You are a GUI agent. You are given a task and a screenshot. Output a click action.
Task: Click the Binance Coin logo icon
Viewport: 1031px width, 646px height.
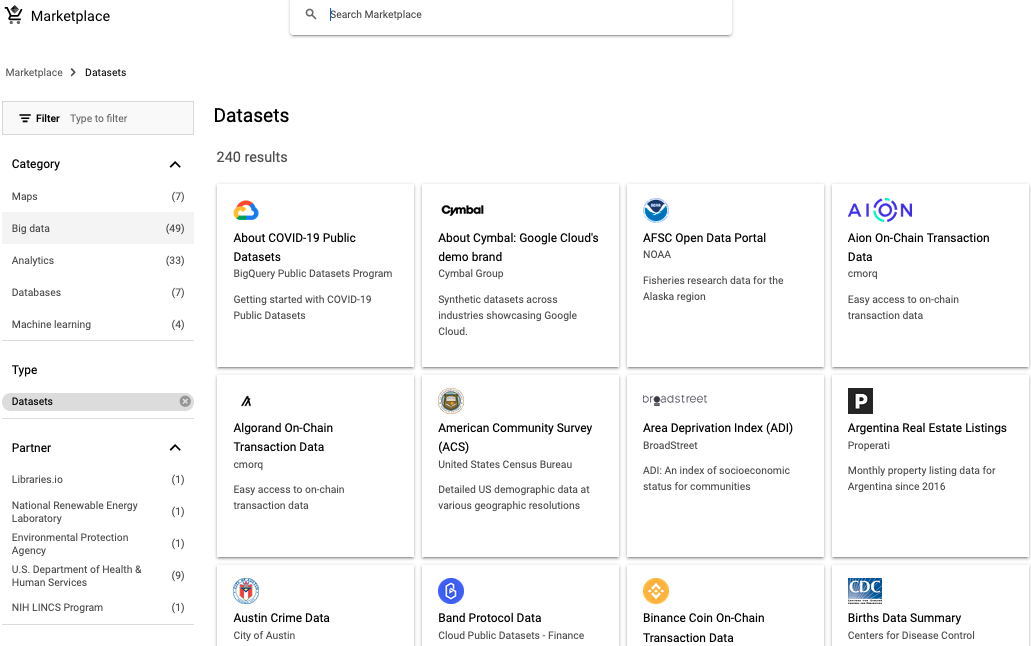click(656, 591)
